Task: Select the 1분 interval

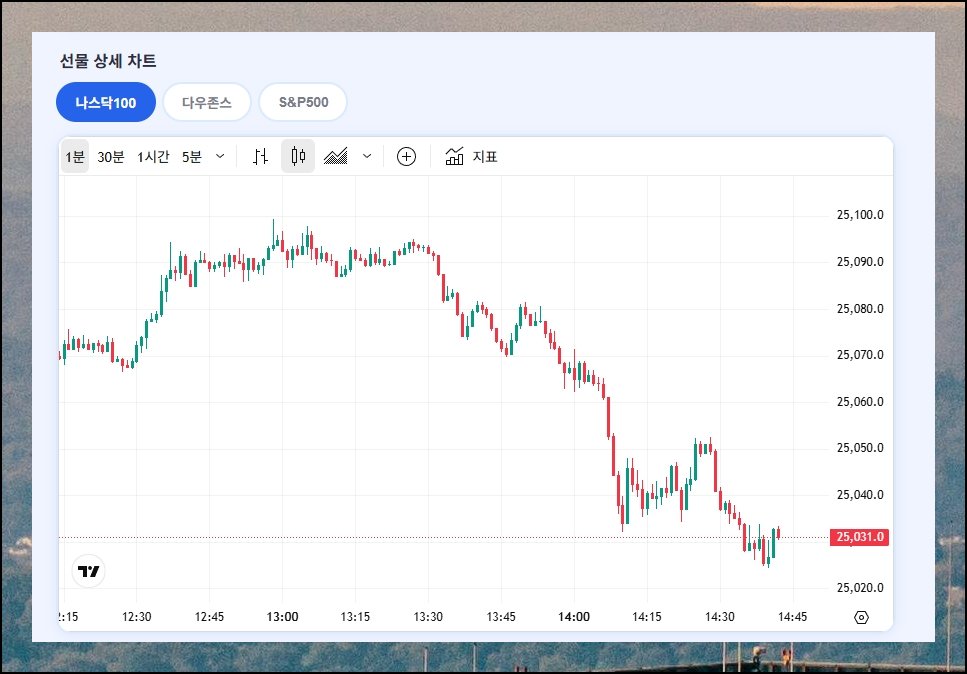Action: tap(75, 157)
